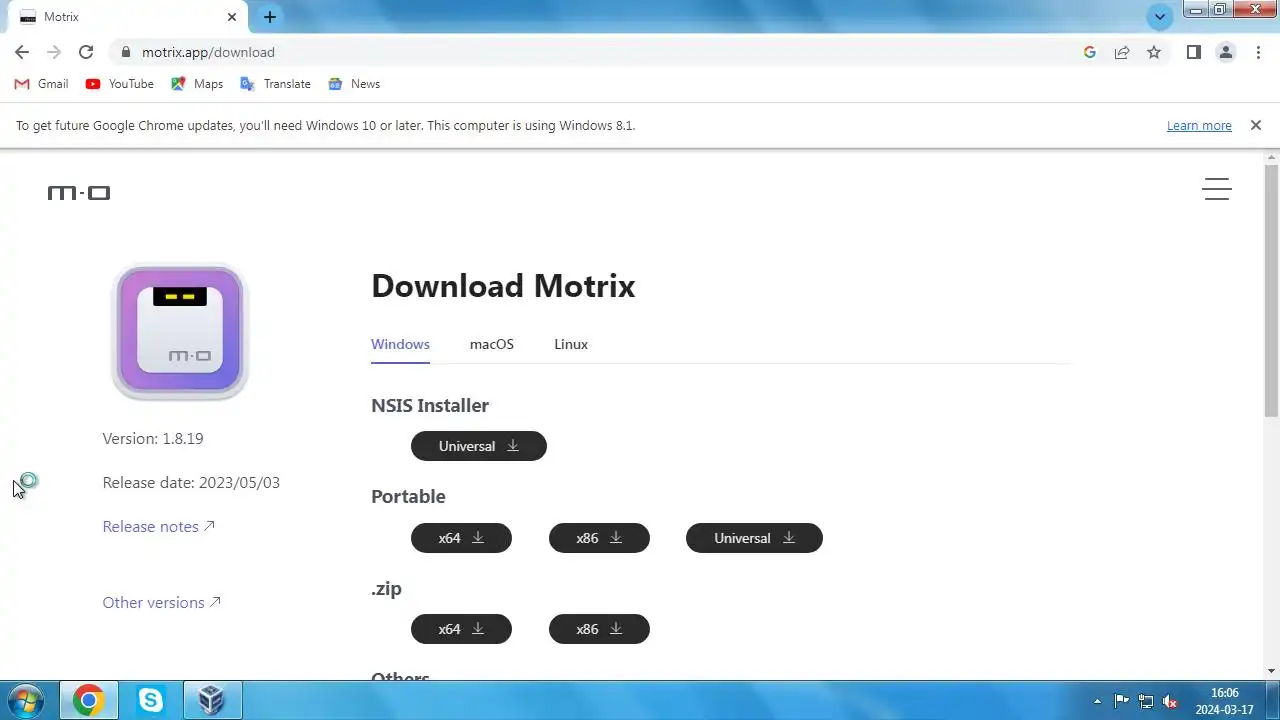
Task: Click the Google icon in address bar
Action: 1090,52
